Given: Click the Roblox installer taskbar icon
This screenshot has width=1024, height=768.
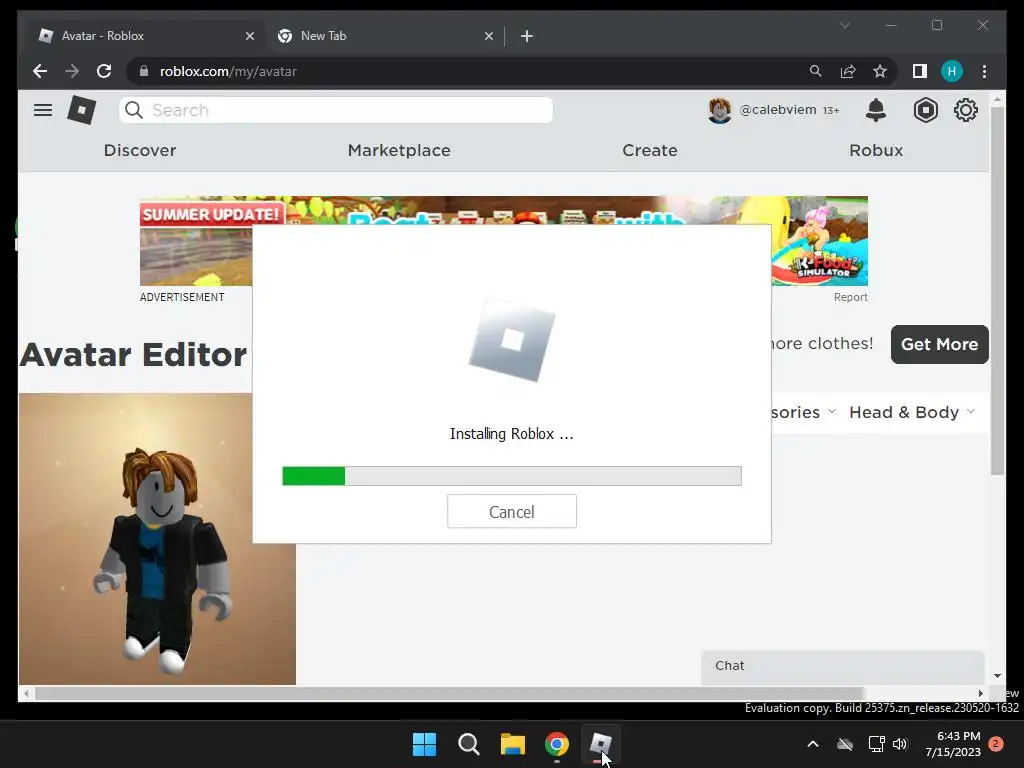Looking at the screenshot, I should (600, 744).
